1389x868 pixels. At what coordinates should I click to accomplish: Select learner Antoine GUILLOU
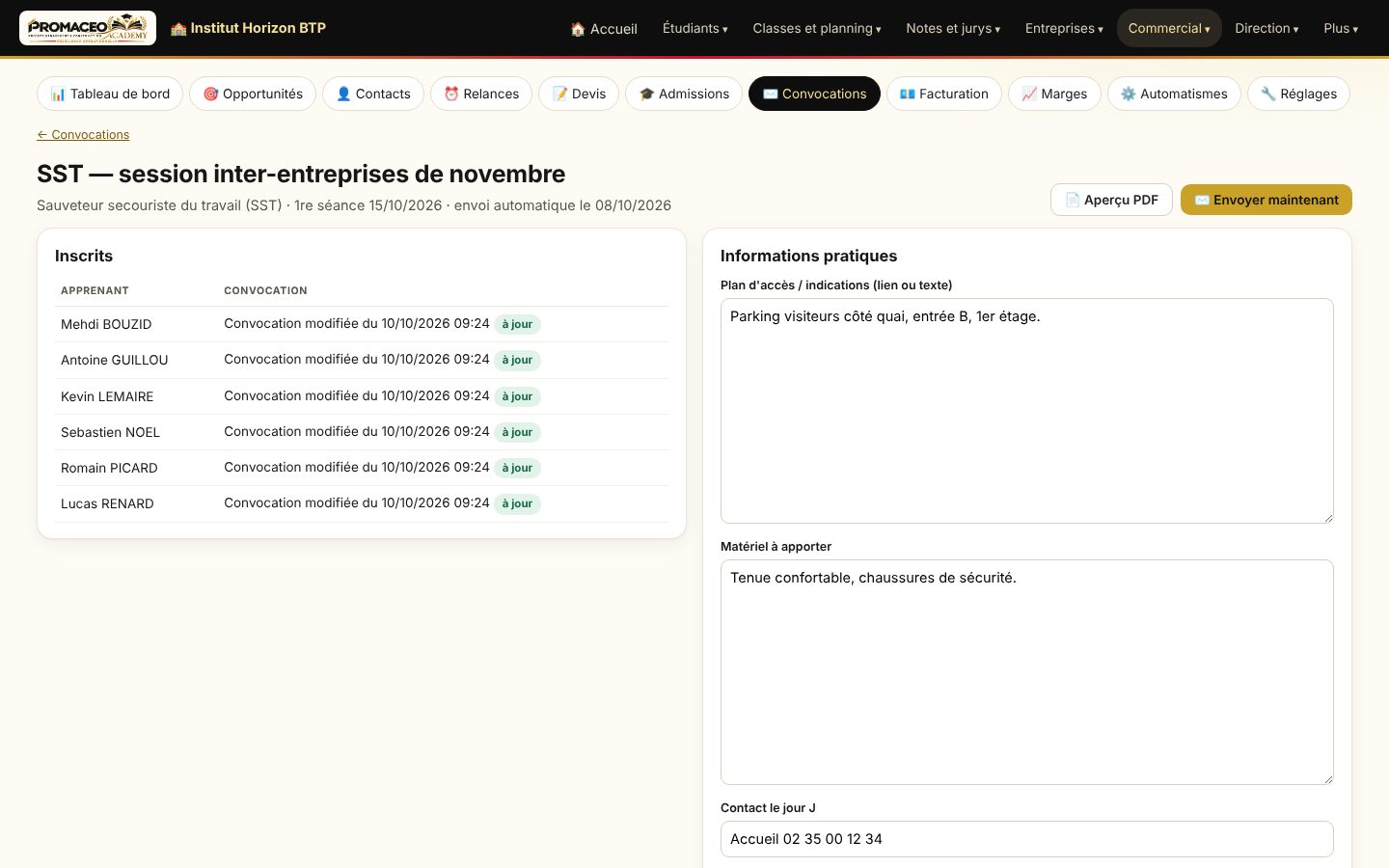114,360
